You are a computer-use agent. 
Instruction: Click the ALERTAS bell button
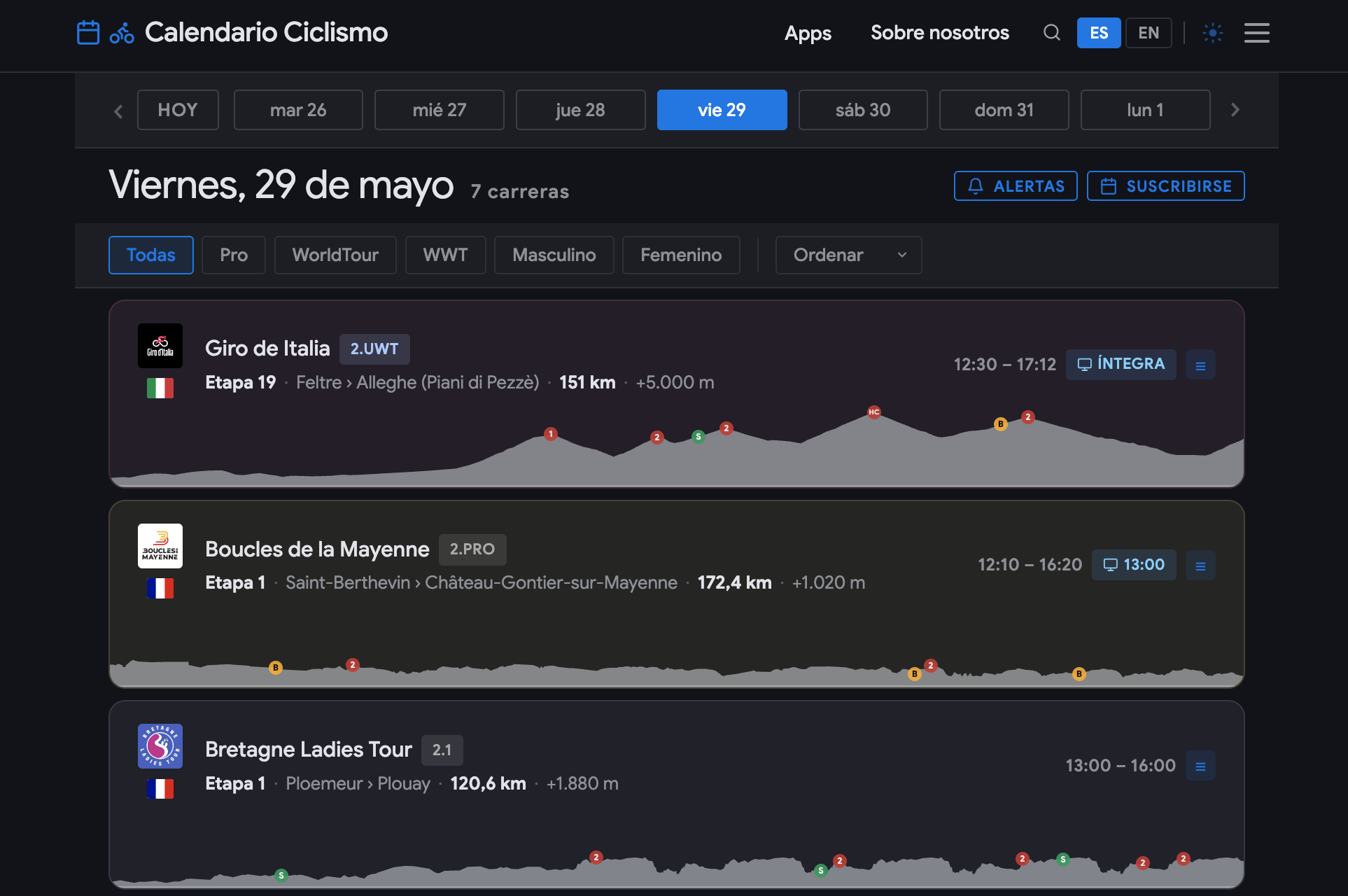pyautogui.click(x=1016, y=186)
